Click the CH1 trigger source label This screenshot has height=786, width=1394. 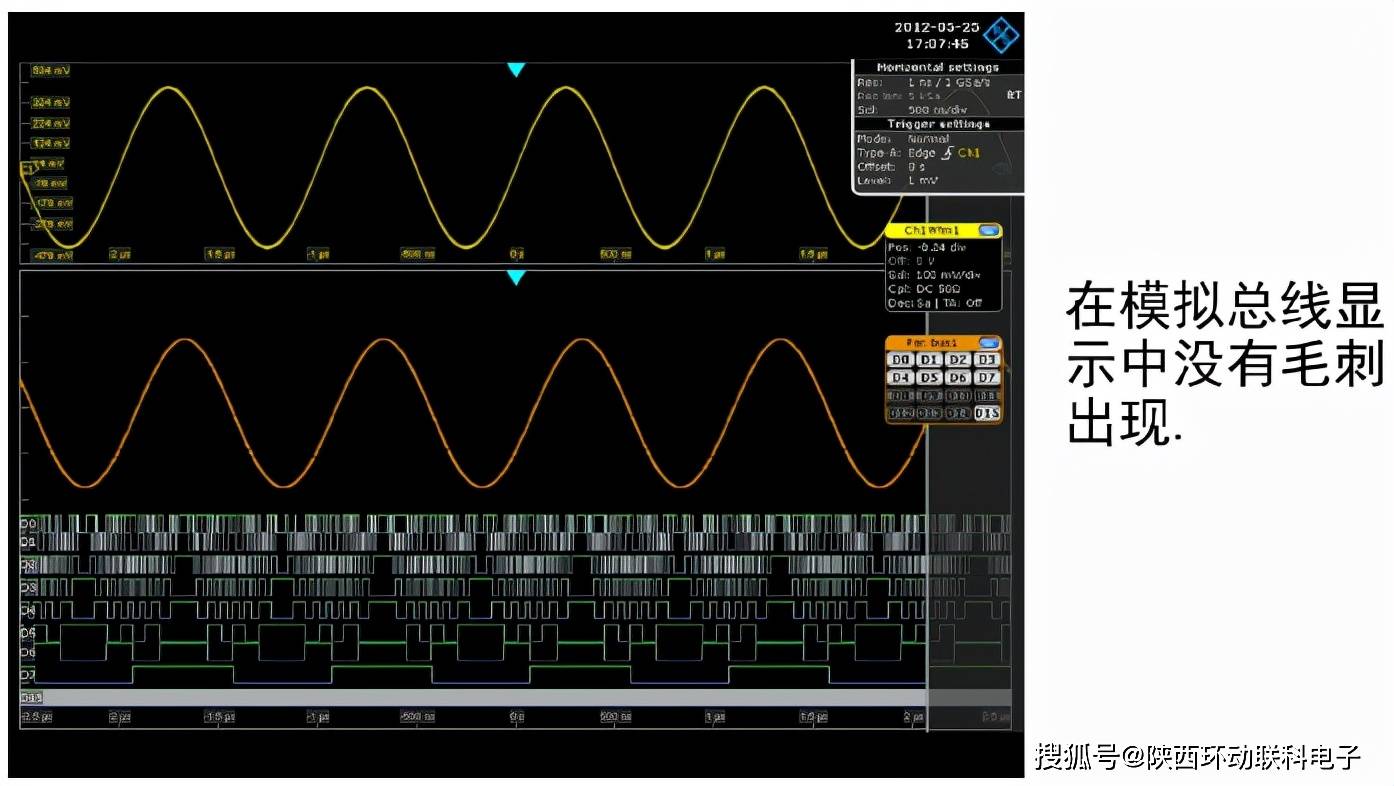969,153
